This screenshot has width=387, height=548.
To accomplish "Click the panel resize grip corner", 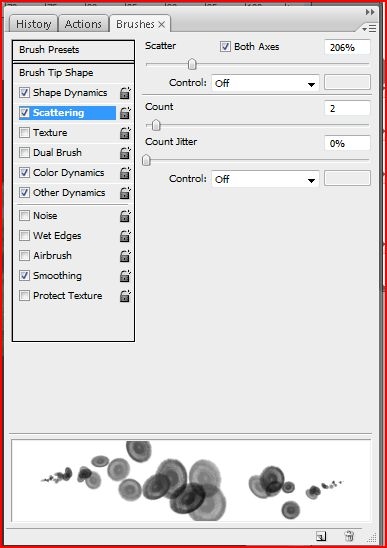I will 372,537.
